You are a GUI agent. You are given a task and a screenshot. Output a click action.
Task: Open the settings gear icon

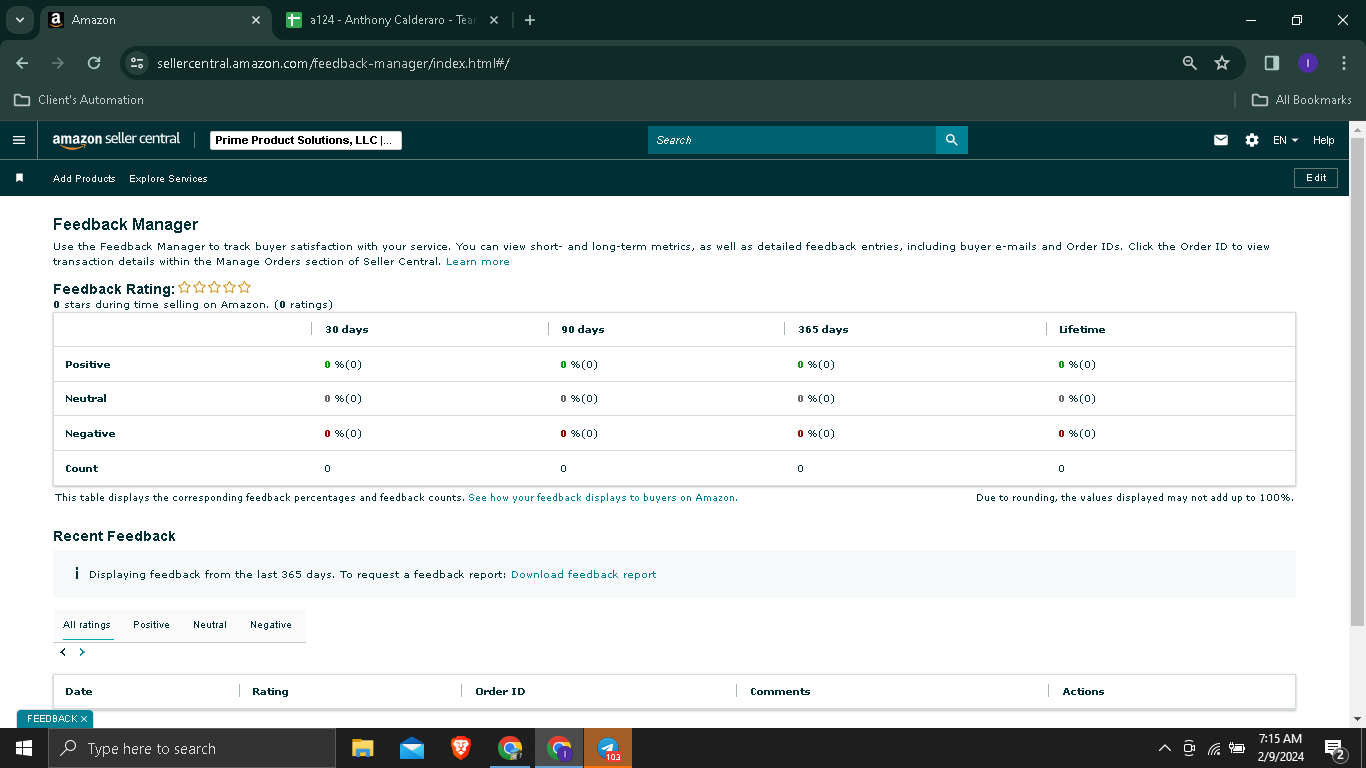pyautogui.click(x=1252, y=140)
